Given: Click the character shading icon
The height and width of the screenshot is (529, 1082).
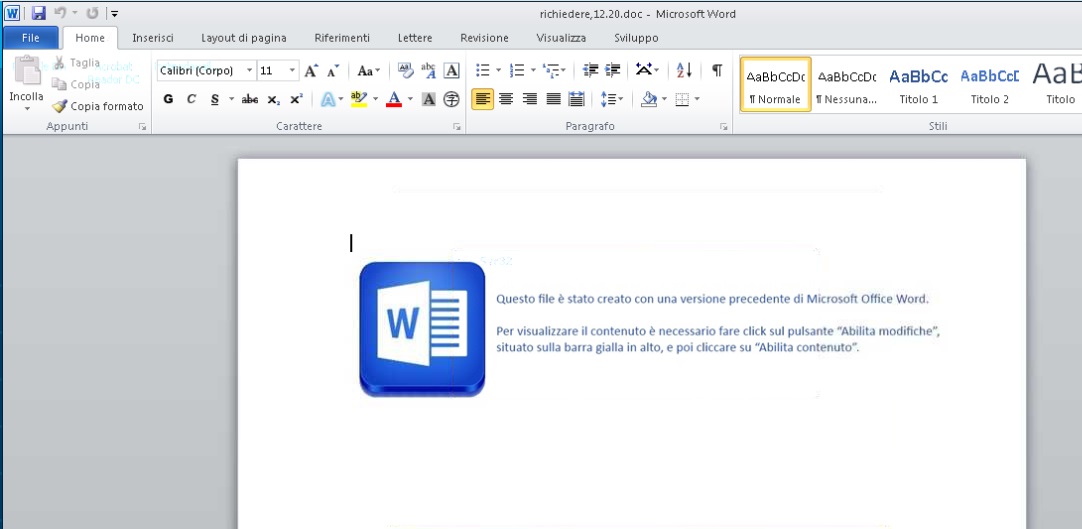Looking at the screenshot, I should click(x=429, y=99).
